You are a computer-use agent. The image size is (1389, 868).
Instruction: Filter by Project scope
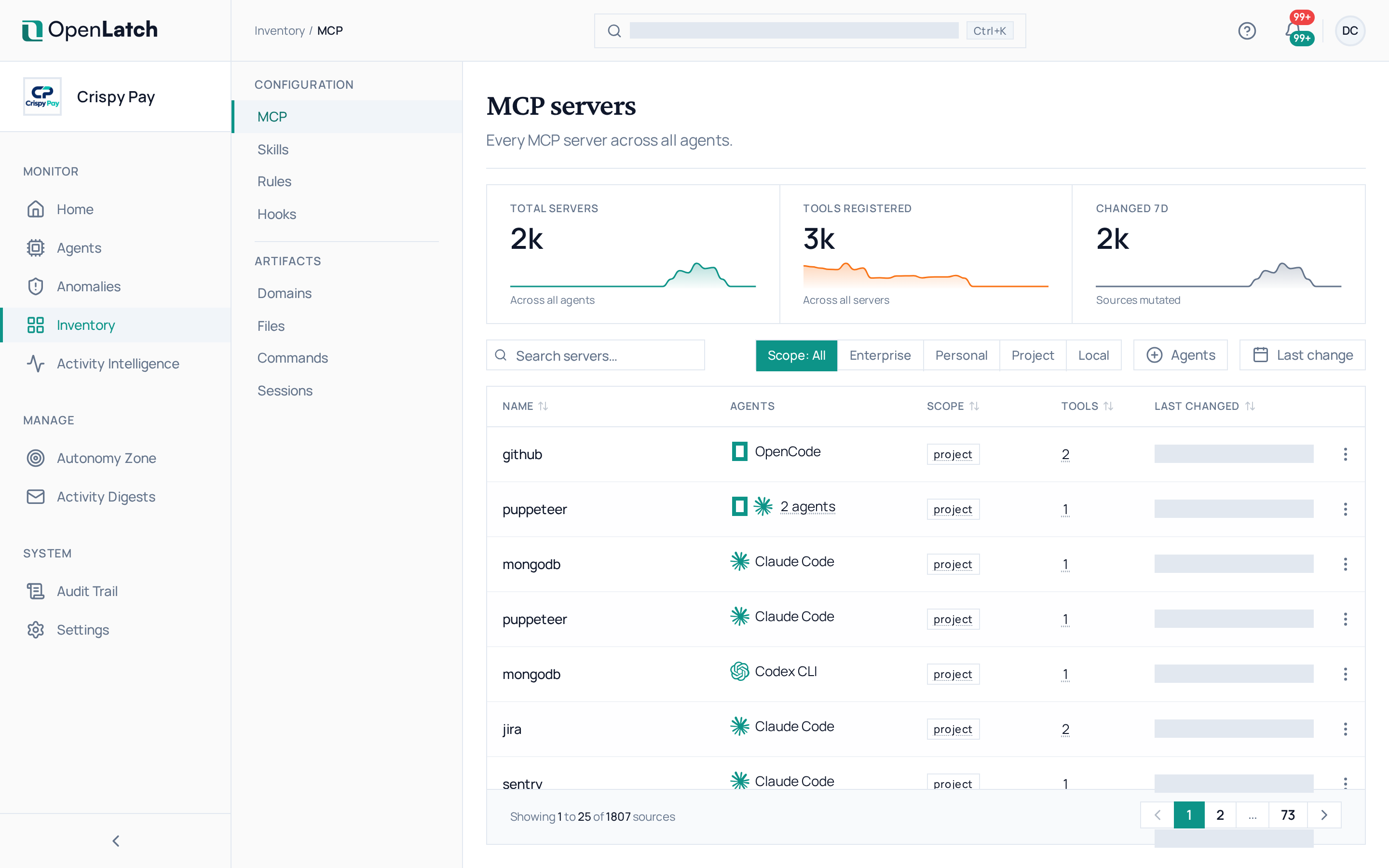[x=1032, y=355]
